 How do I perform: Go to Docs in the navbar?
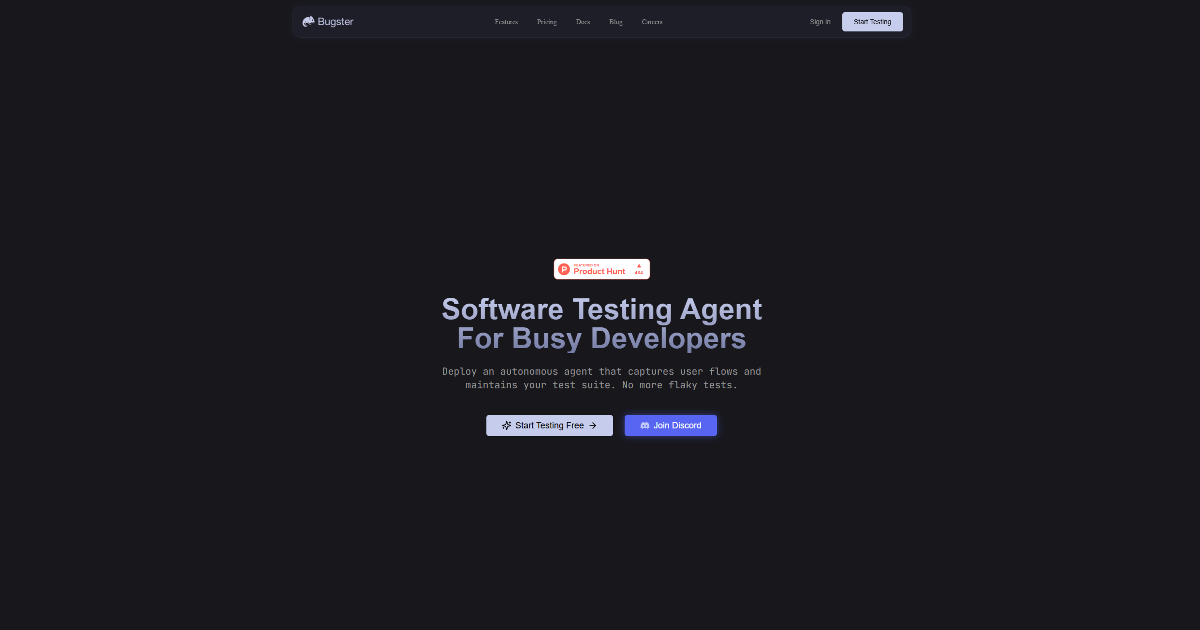583,21
